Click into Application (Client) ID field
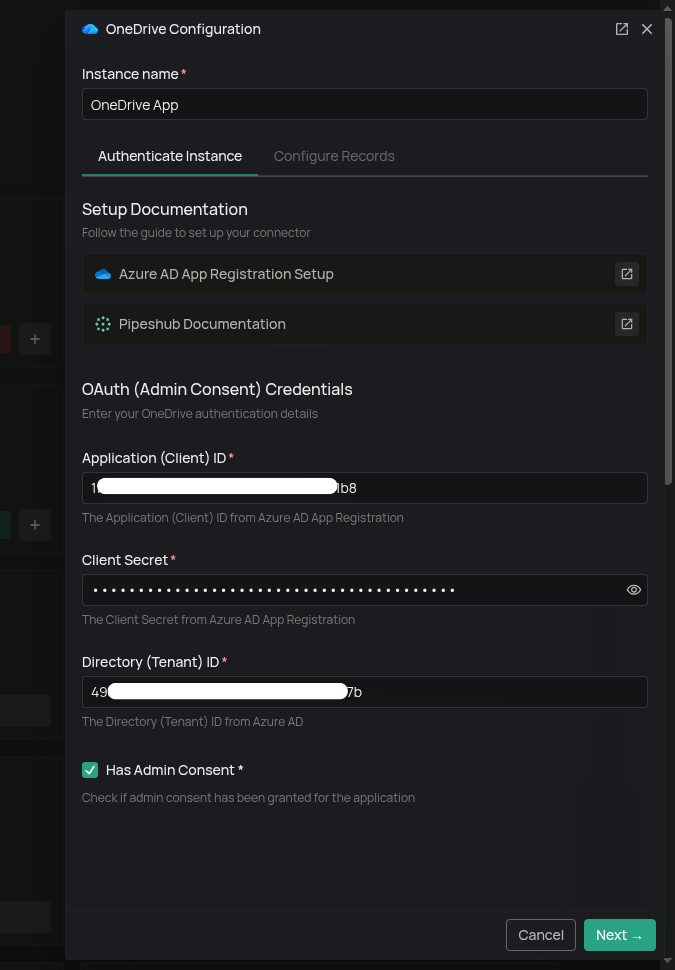 tap(365, 488)
